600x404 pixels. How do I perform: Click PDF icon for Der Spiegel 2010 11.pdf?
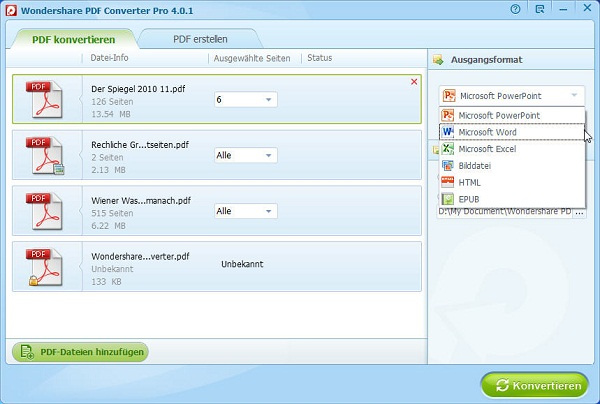(44, 99)
